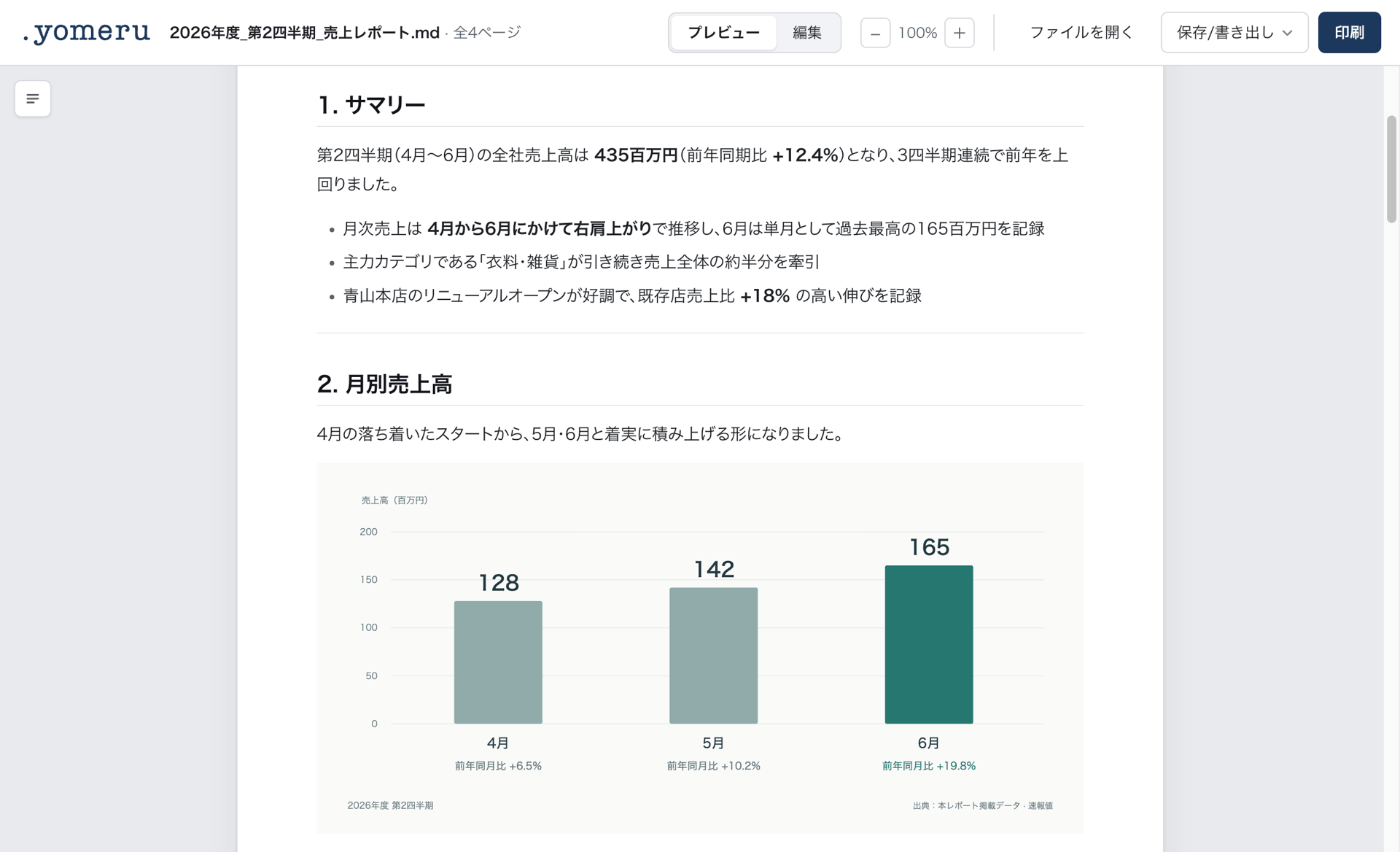The height and width of the screenshot is (852, 1400).
Task: Click the 売上高（百万円）axis title
Action: tap(394, 500)
